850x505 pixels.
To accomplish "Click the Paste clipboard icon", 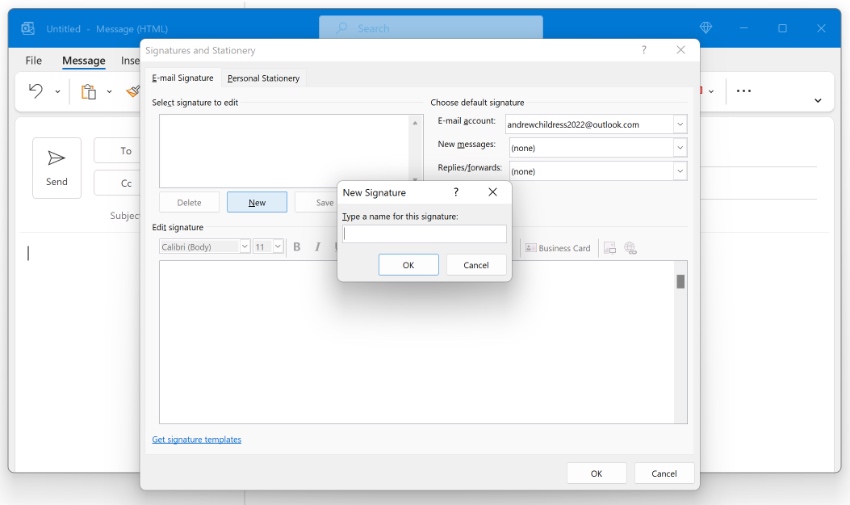I will 88,92.
